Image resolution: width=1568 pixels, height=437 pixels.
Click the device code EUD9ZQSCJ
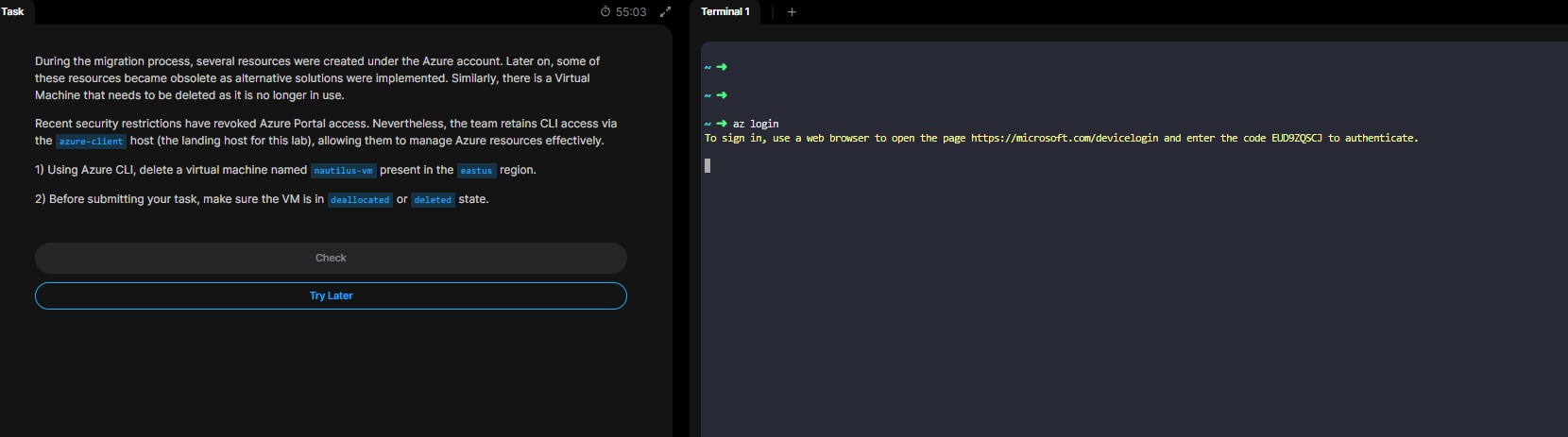pyautogui.click(x=1296, y=138)
